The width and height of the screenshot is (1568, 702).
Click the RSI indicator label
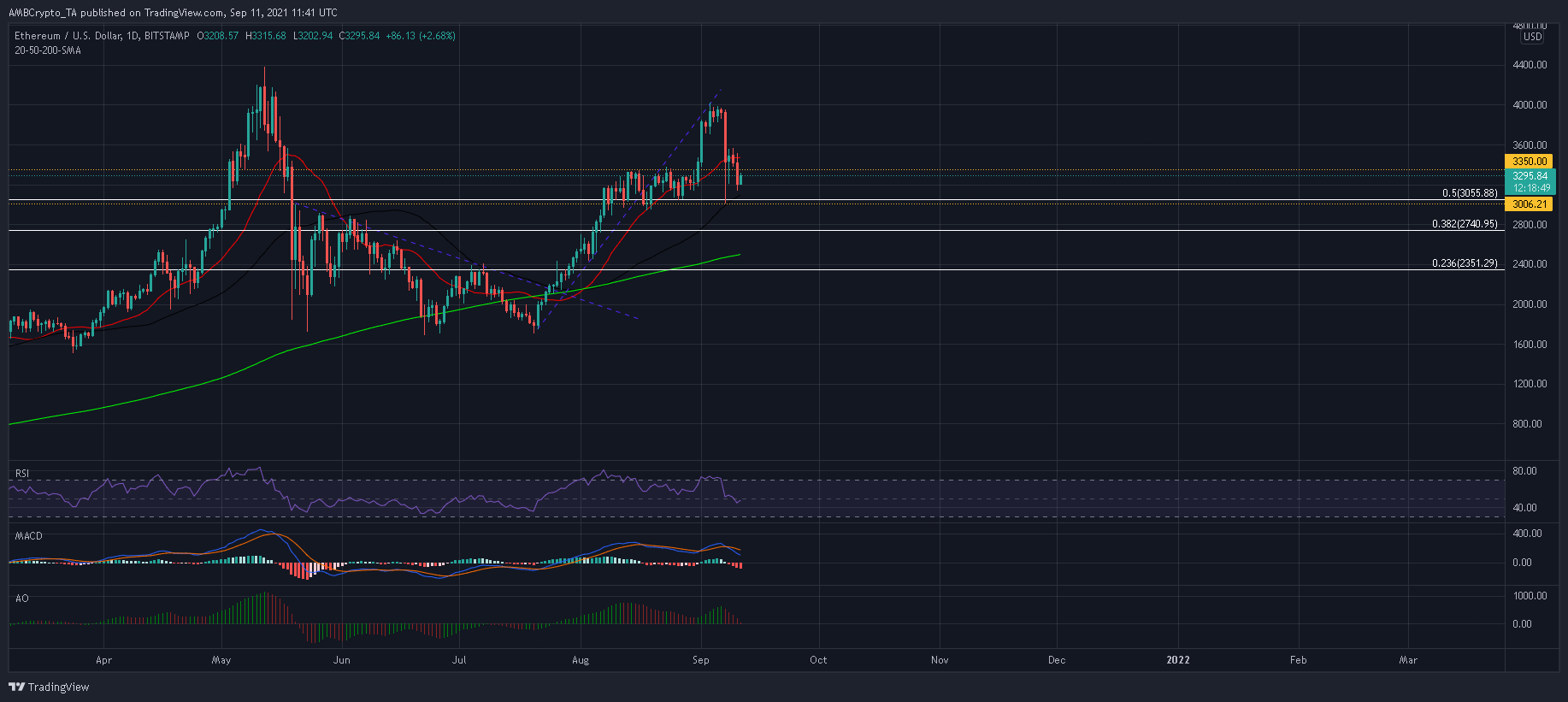coord(22,474)
